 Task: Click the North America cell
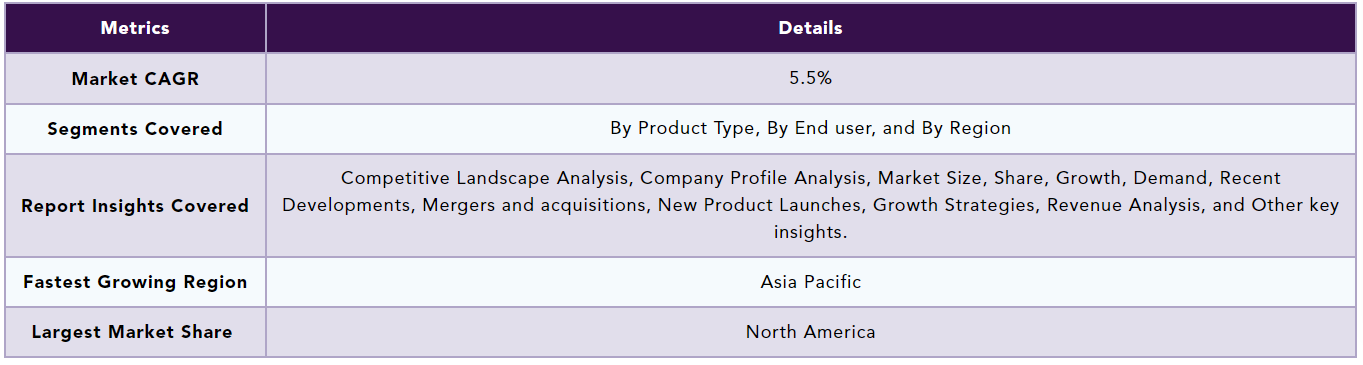pyautogui.click(x=810, y=331)
